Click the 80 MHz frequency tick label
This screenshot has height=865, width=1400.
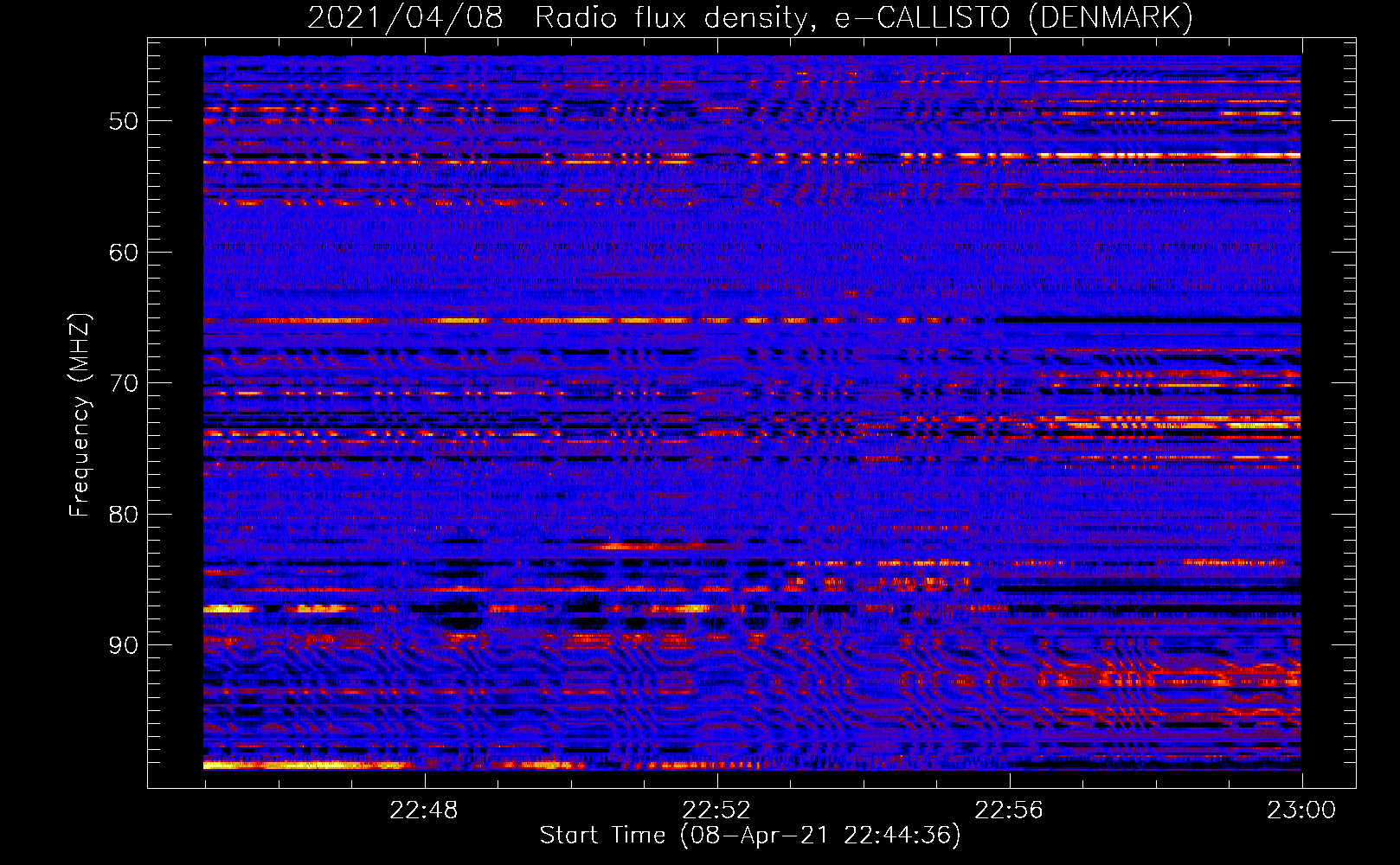(x=124, y=515)
